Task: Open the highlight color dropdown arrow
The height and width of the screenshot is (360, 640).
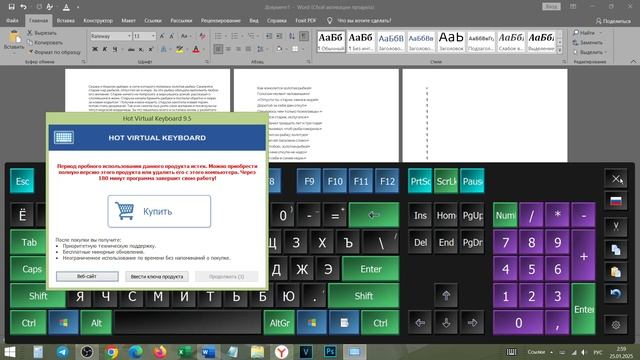Action: point(187,49)
